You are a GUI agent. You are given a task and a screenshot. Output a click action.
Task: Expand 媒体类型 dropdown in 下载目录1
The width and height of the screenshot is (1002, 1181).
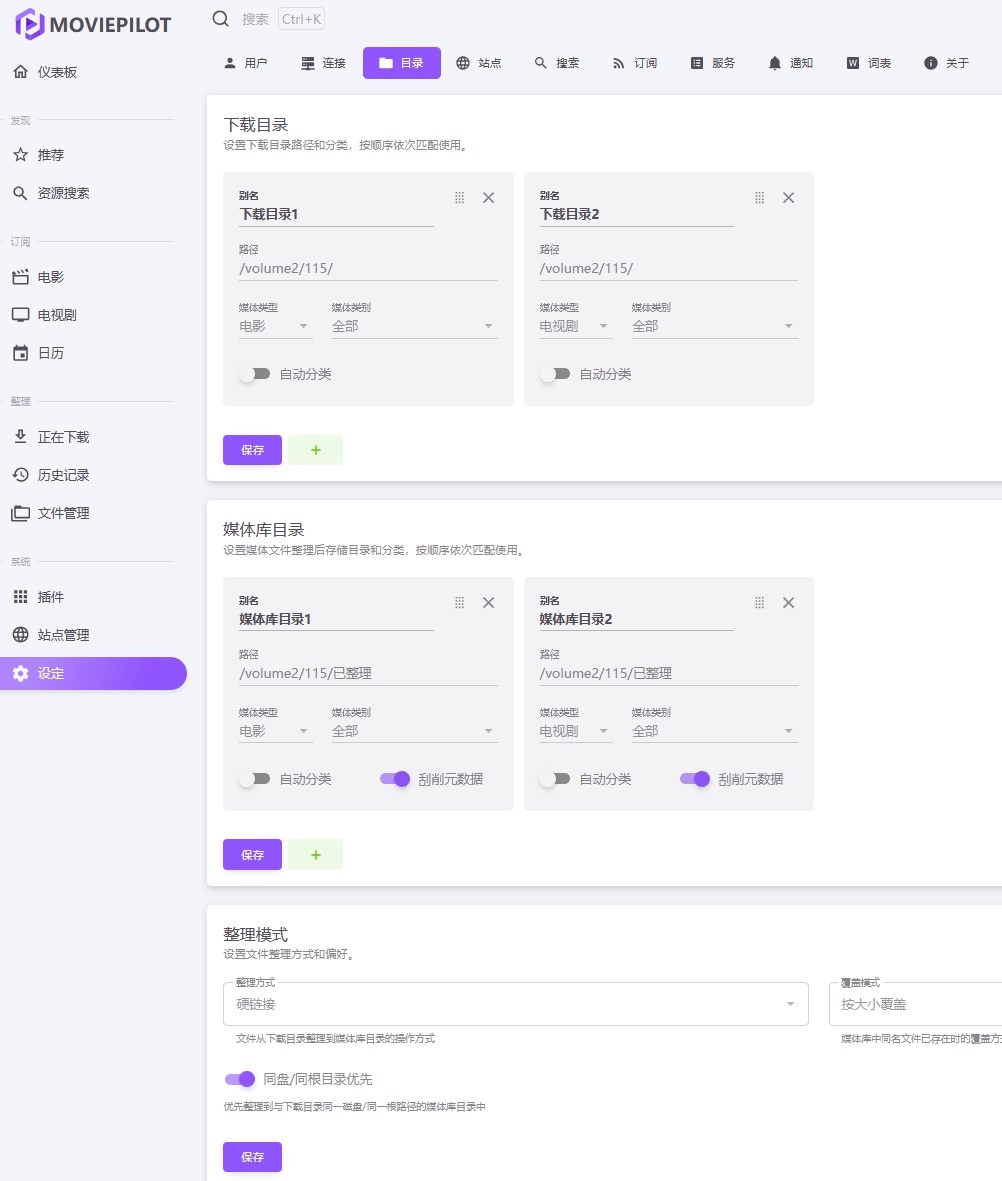275,326
